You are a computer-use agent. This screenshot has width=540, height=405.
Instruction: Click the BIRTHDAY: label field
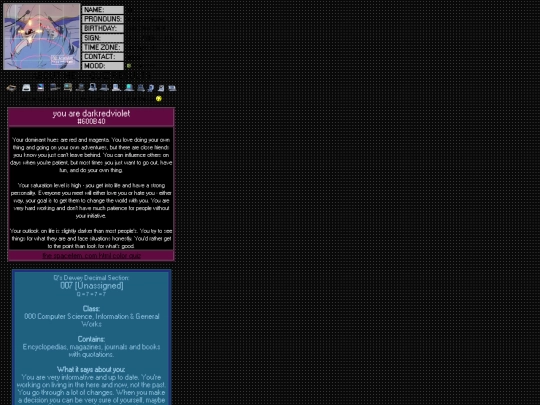(103, 28)
